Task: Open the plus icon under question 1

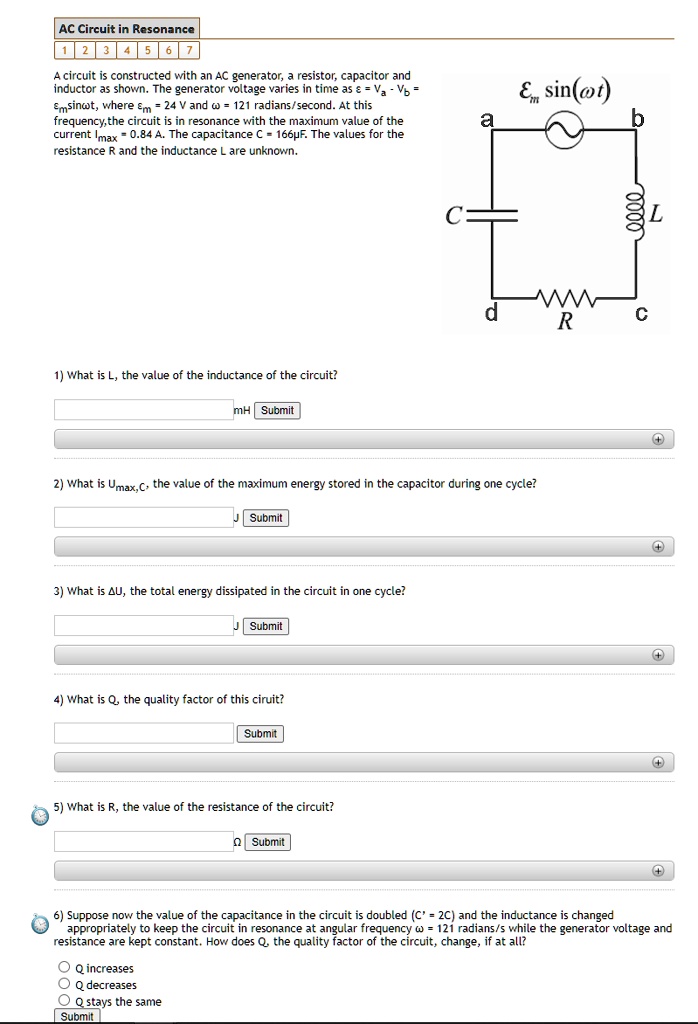Action: [x=658, y=438]
